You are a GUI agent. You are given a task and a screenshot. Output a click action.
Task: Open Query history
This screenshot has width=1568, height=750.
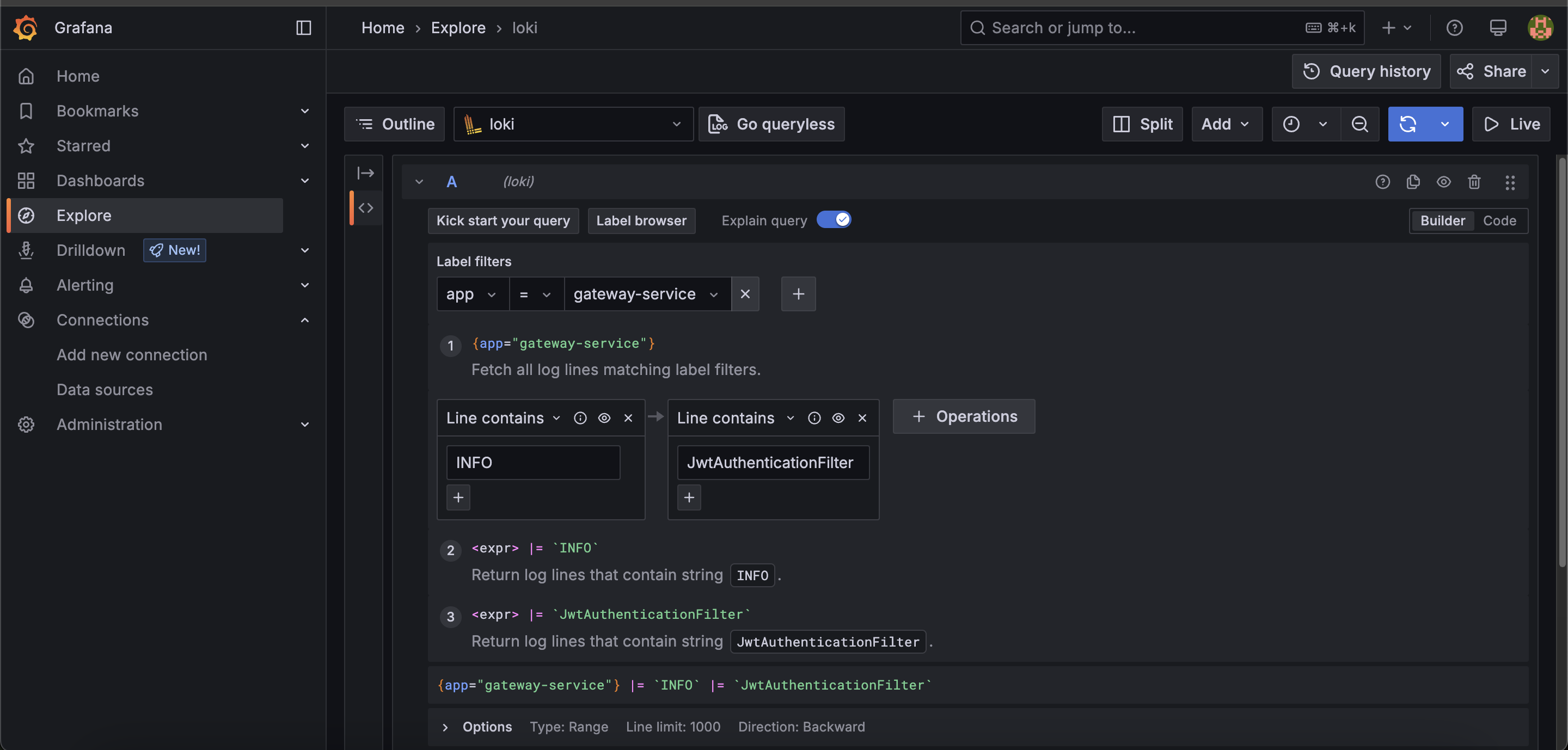click(1366, 71)
